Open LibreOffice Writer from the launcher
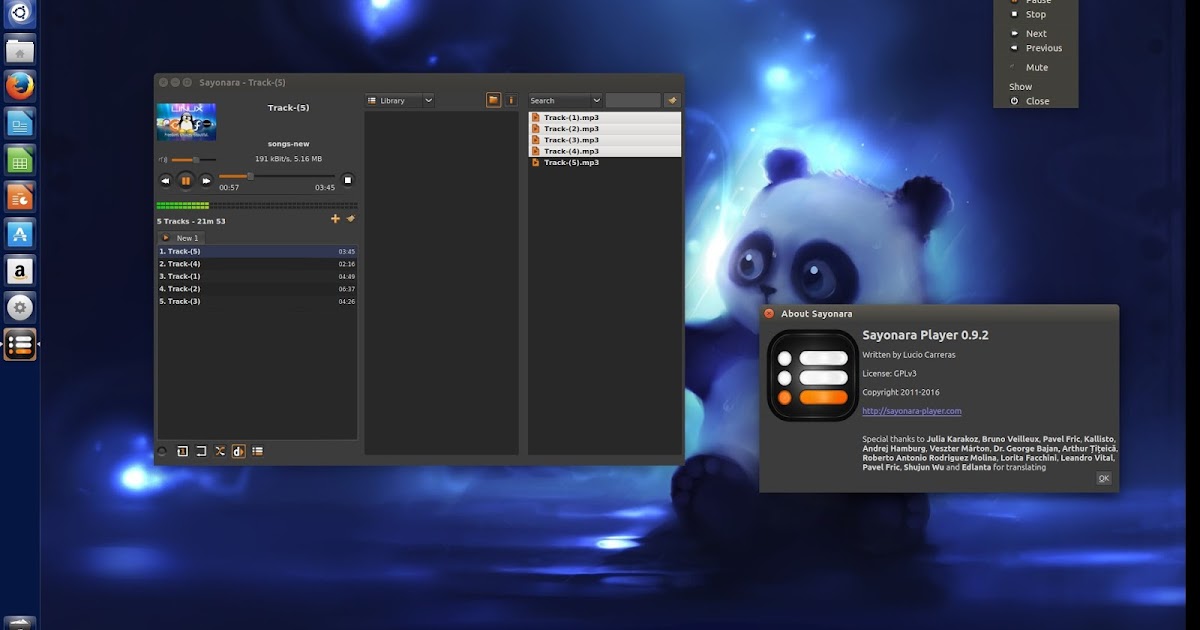Viewport: 1200px width, 630px height. coord(20,124)
